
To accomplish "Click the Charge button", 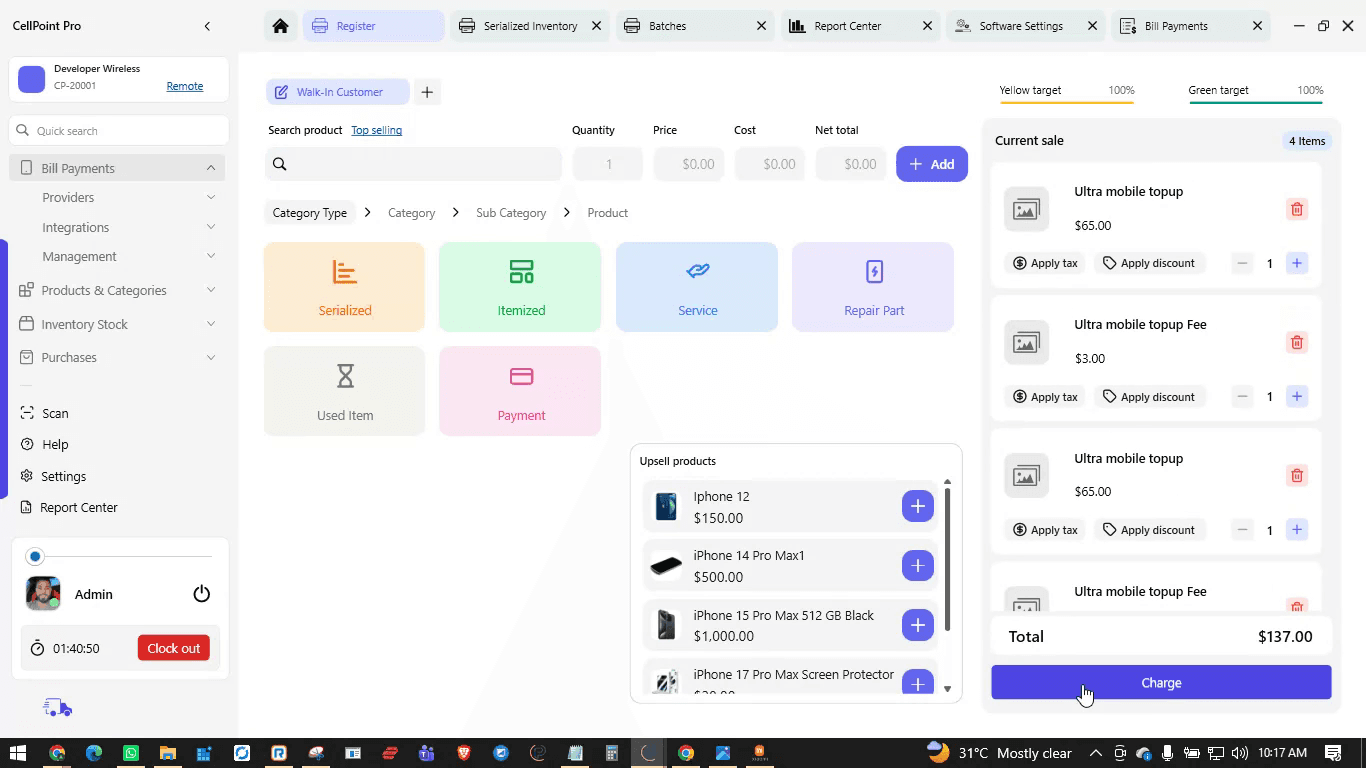I will [x=1161, y=683].
